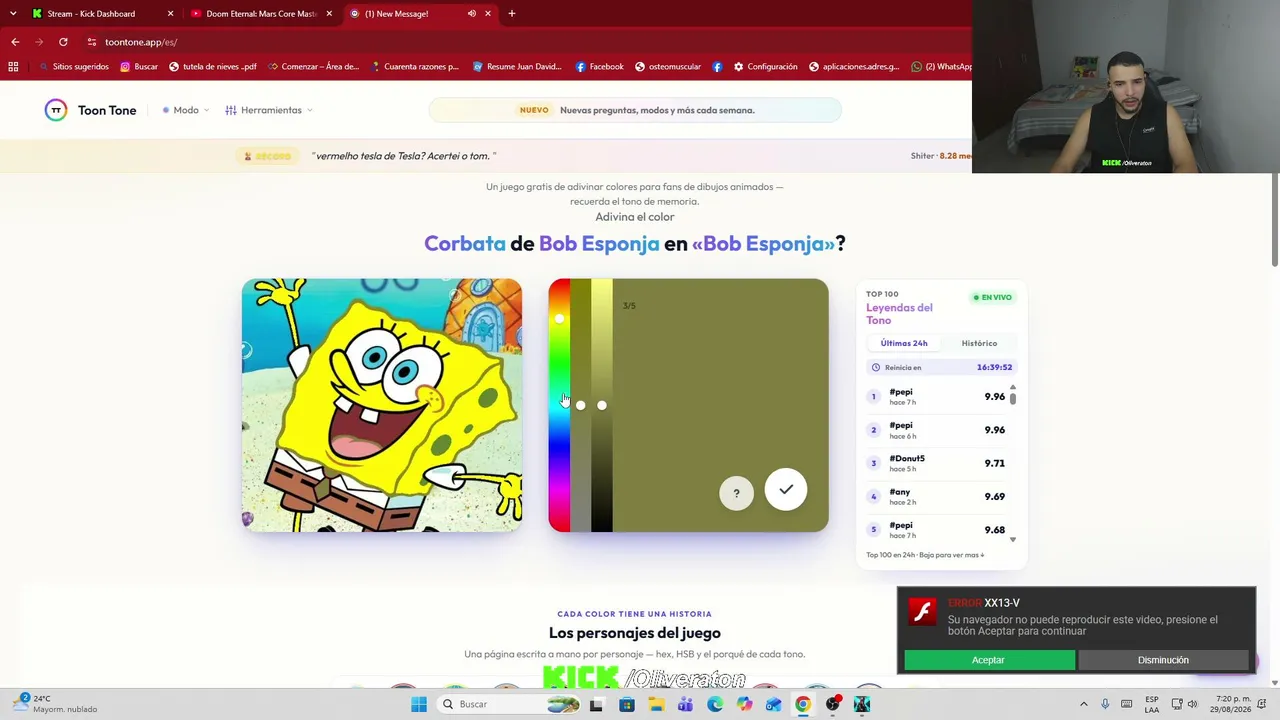The image size is (1280, 720).
Task: Click the leaderboard scroll up arrow
Action: pos(1013,387)
